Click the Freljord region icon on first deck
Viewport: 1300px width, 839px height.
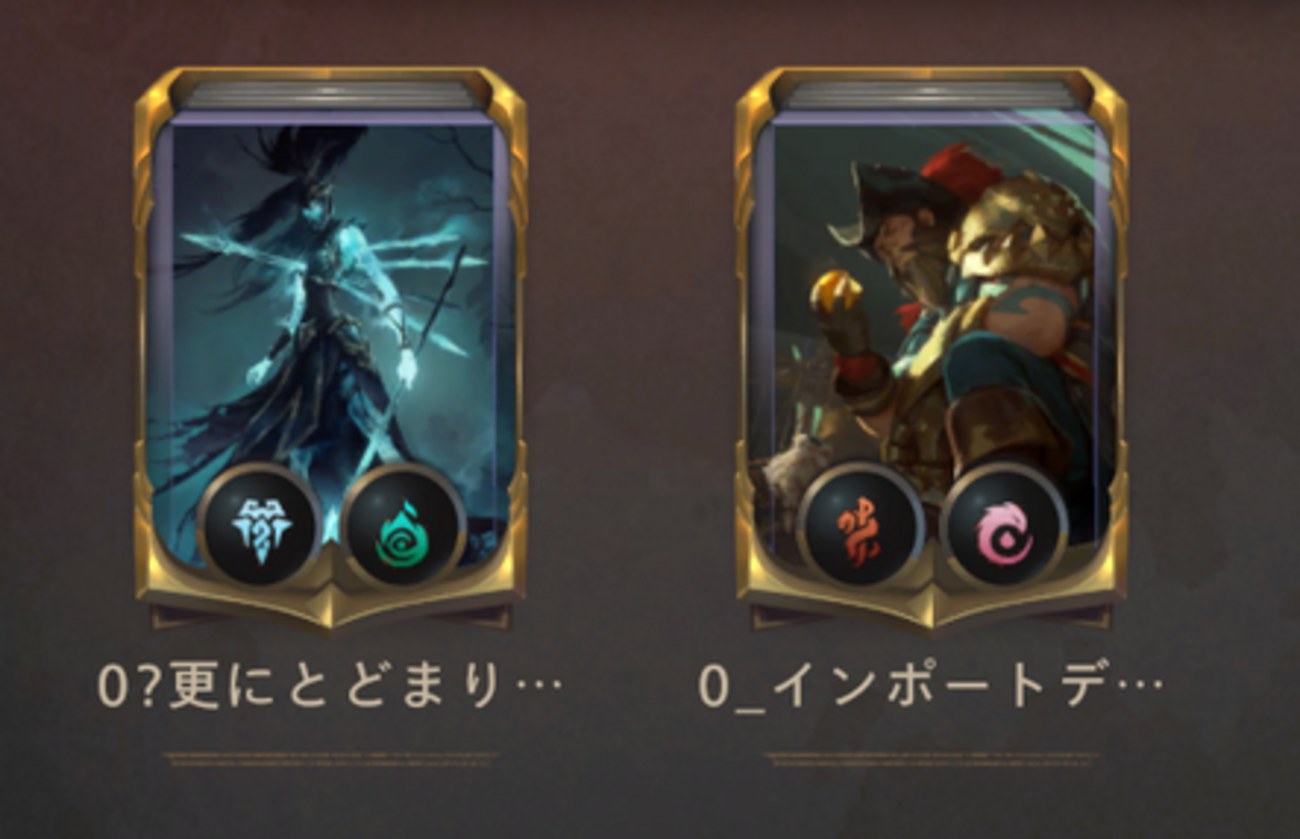click(x=260, y=527)
